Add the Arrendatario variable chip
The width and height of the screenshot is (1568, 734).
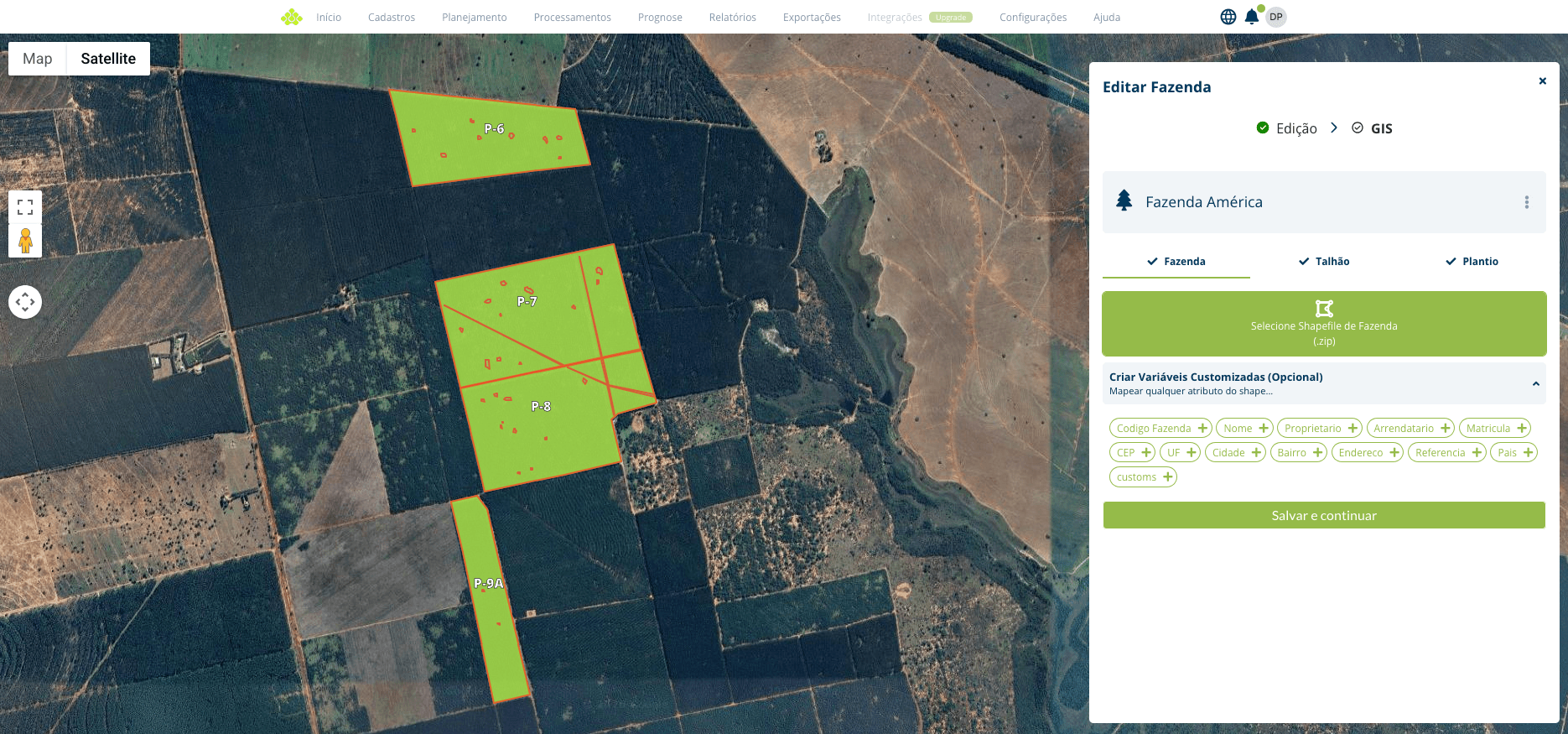tap(1411, 428)
